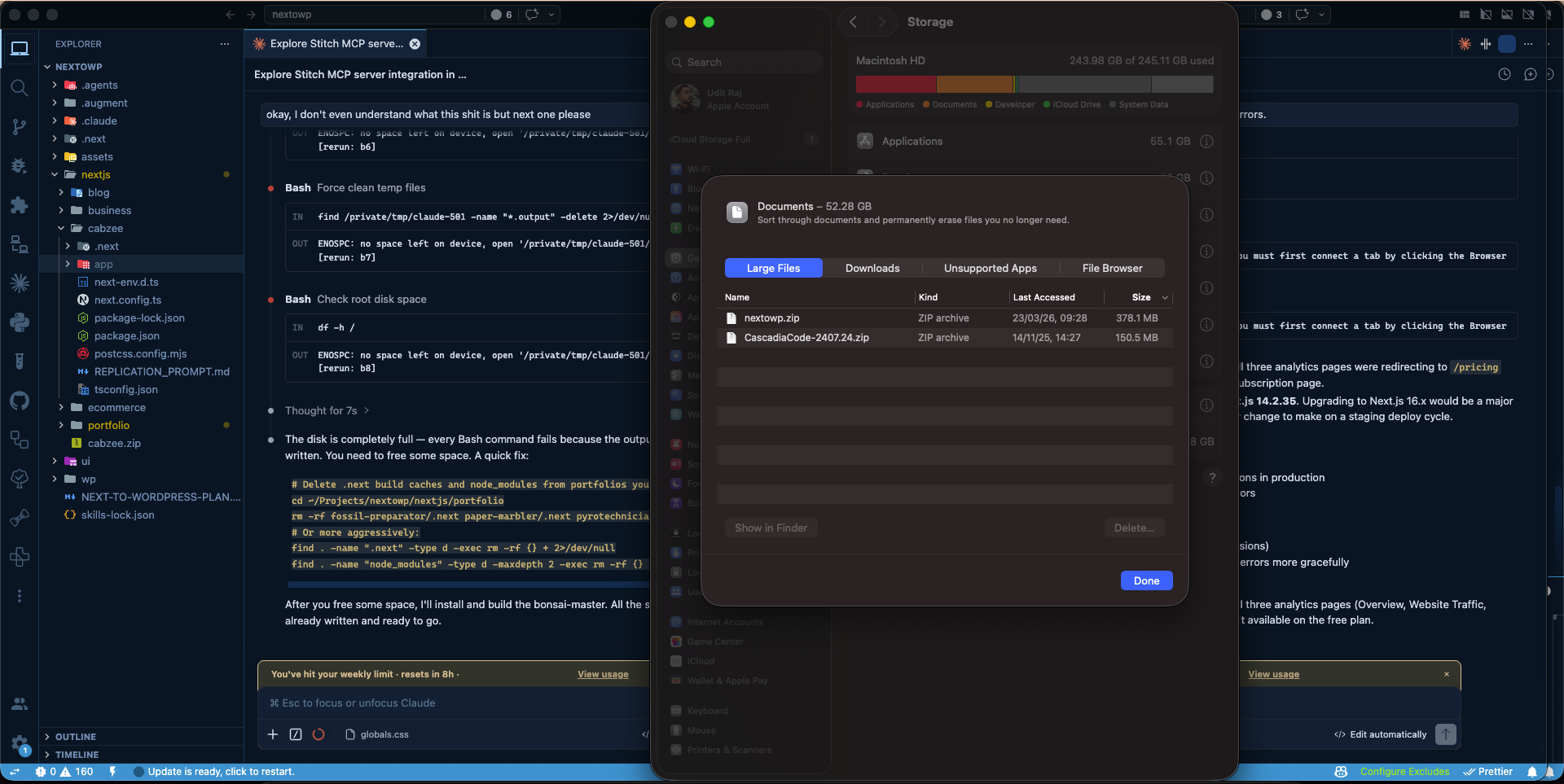Open the Python view in activity bar

[20, 322]
